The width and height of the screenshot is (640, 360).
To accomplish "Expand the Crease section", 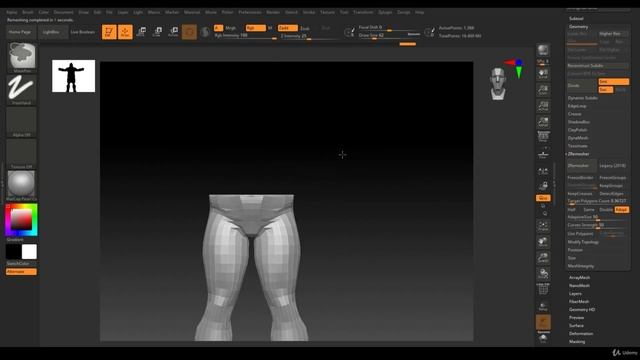I will coord(574,114).
